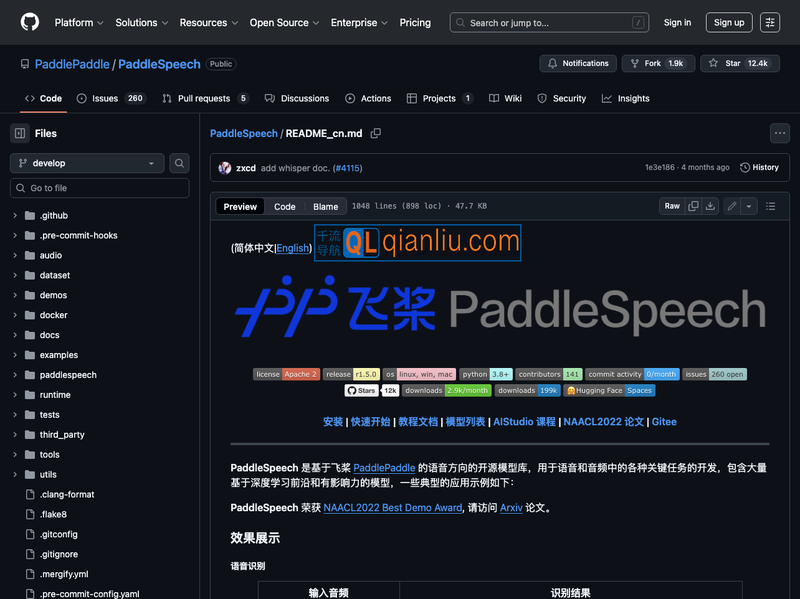Image resolution: width=800 pixels, height=599 pixels.
Task: Open the file outline icon
Action: pyautogui.click(x=771, y=206)
